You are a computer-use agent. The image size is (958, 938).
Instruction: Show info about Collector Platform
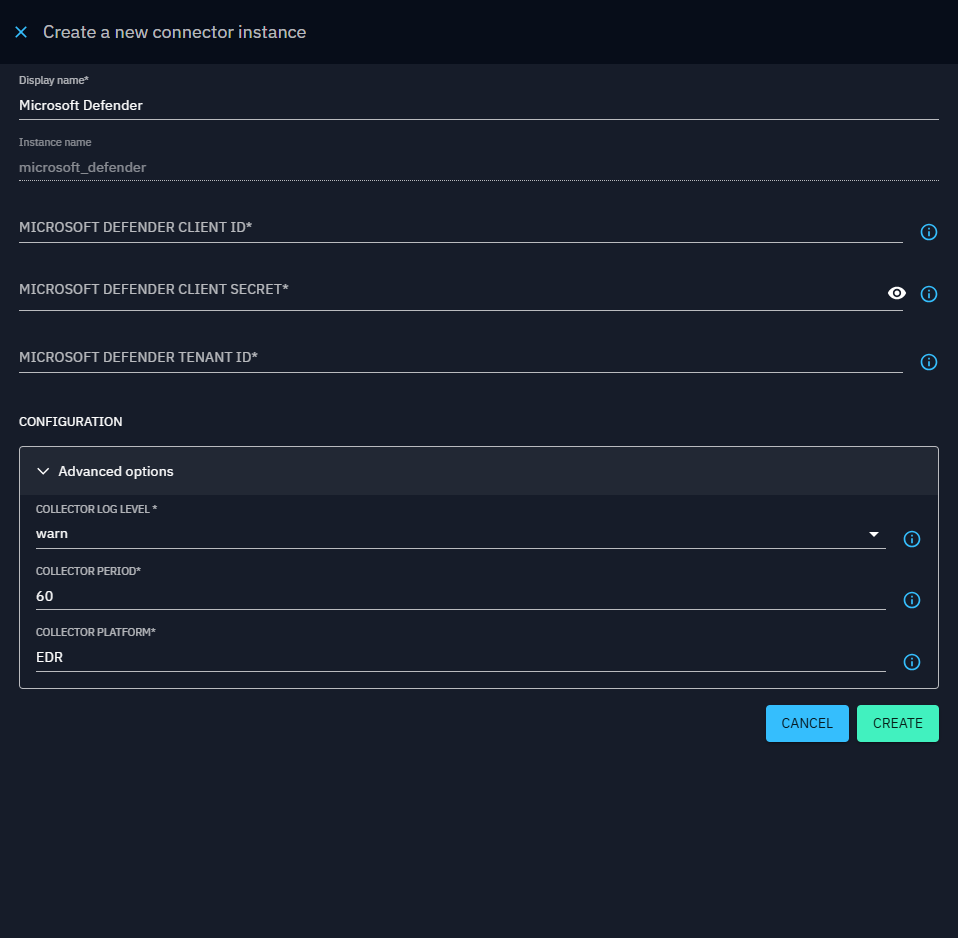tap(911, 662)
